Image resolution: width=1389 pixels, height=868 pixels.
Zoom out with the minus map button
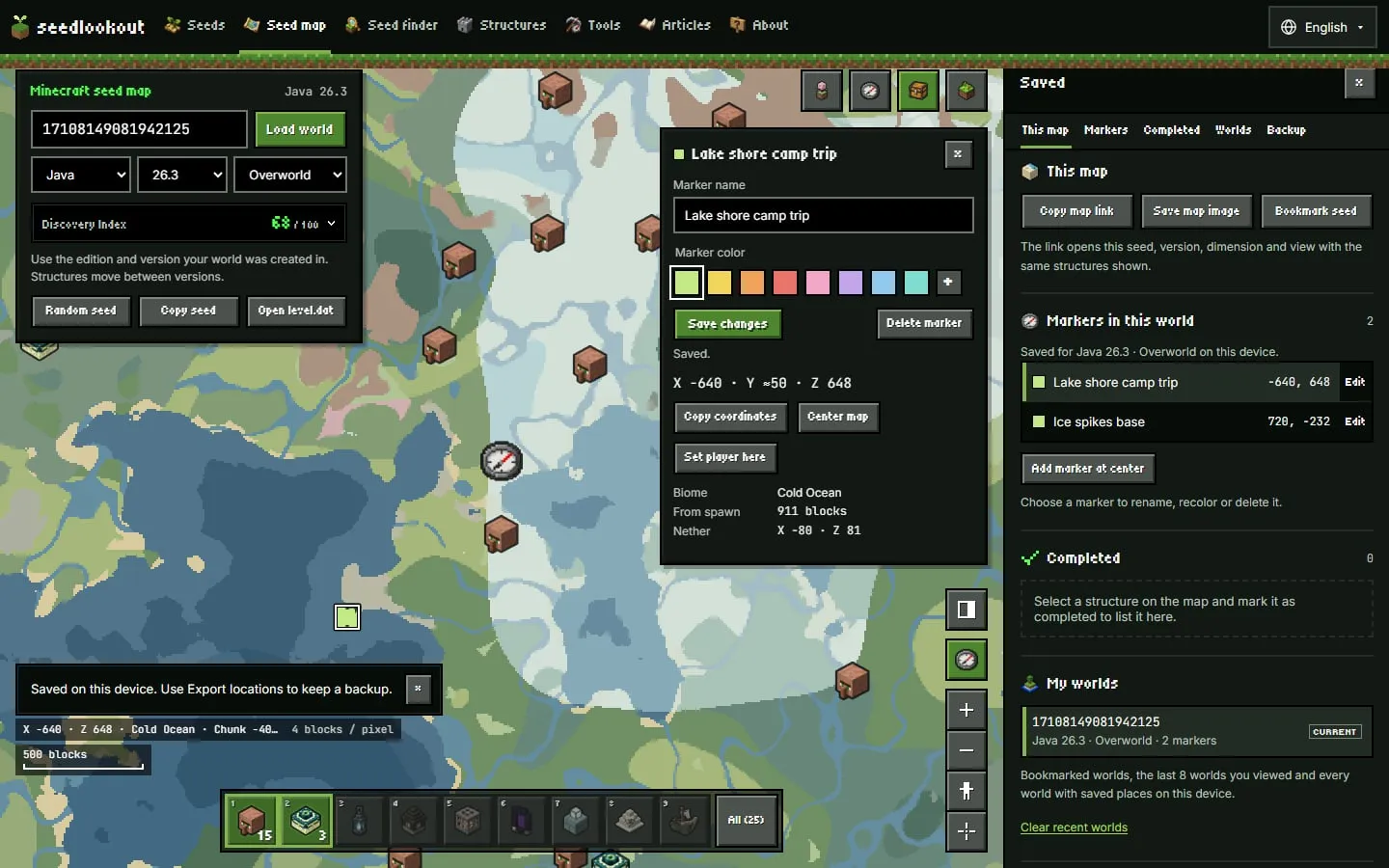[x=967, y=750]
